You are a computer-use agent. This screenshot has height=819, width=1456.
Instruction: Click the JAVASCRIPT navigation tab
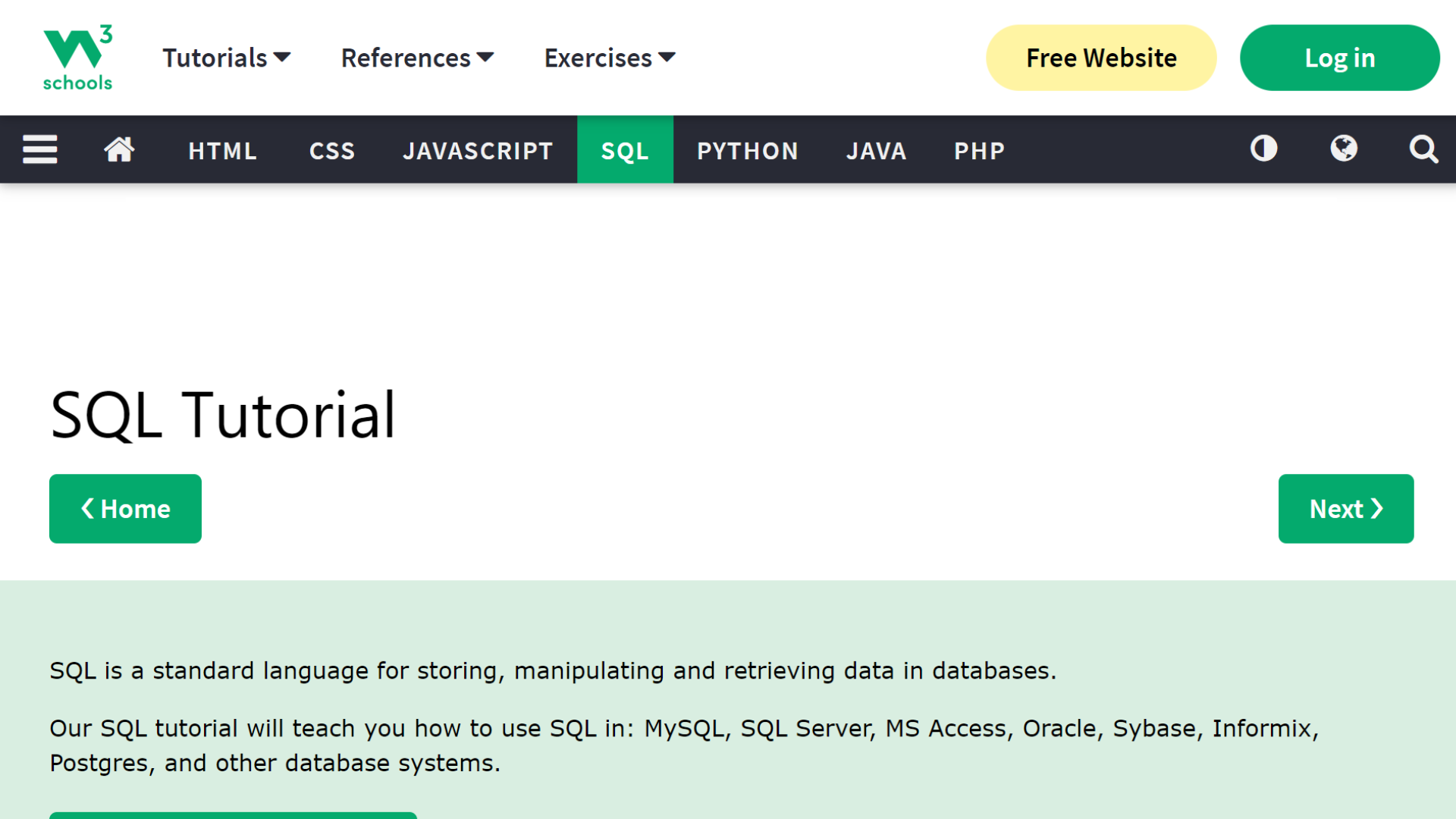(477, 150)
